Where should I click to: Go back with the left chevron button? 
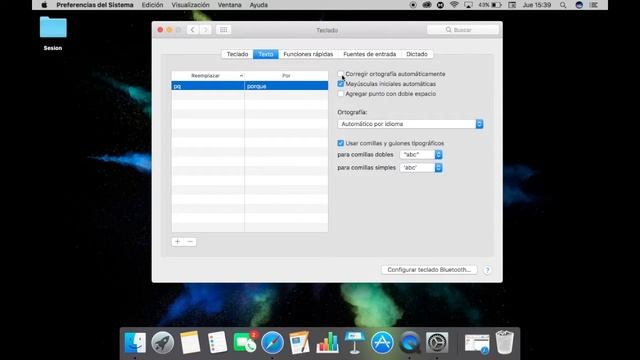pos(193,30)
